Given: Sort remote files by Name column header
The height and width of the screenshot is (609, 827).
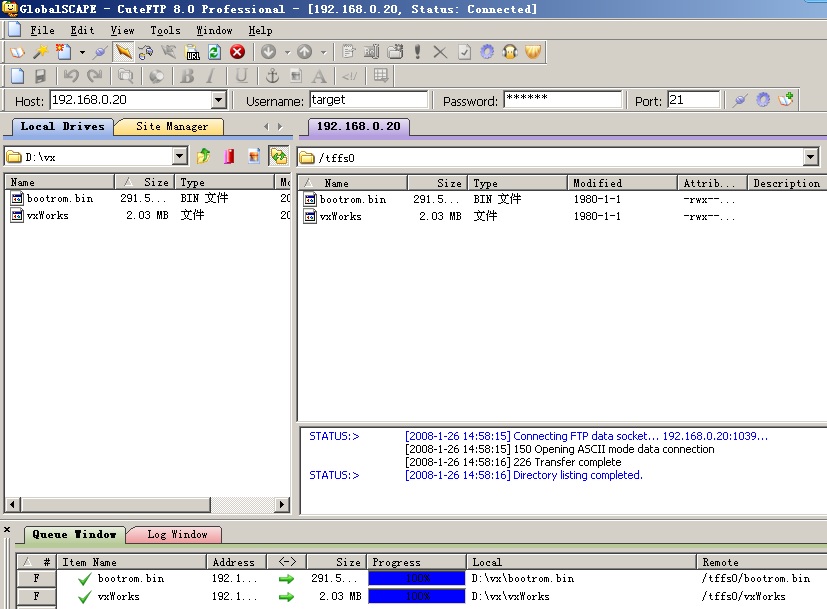Looking at the screenshot, I should (353, 183).
